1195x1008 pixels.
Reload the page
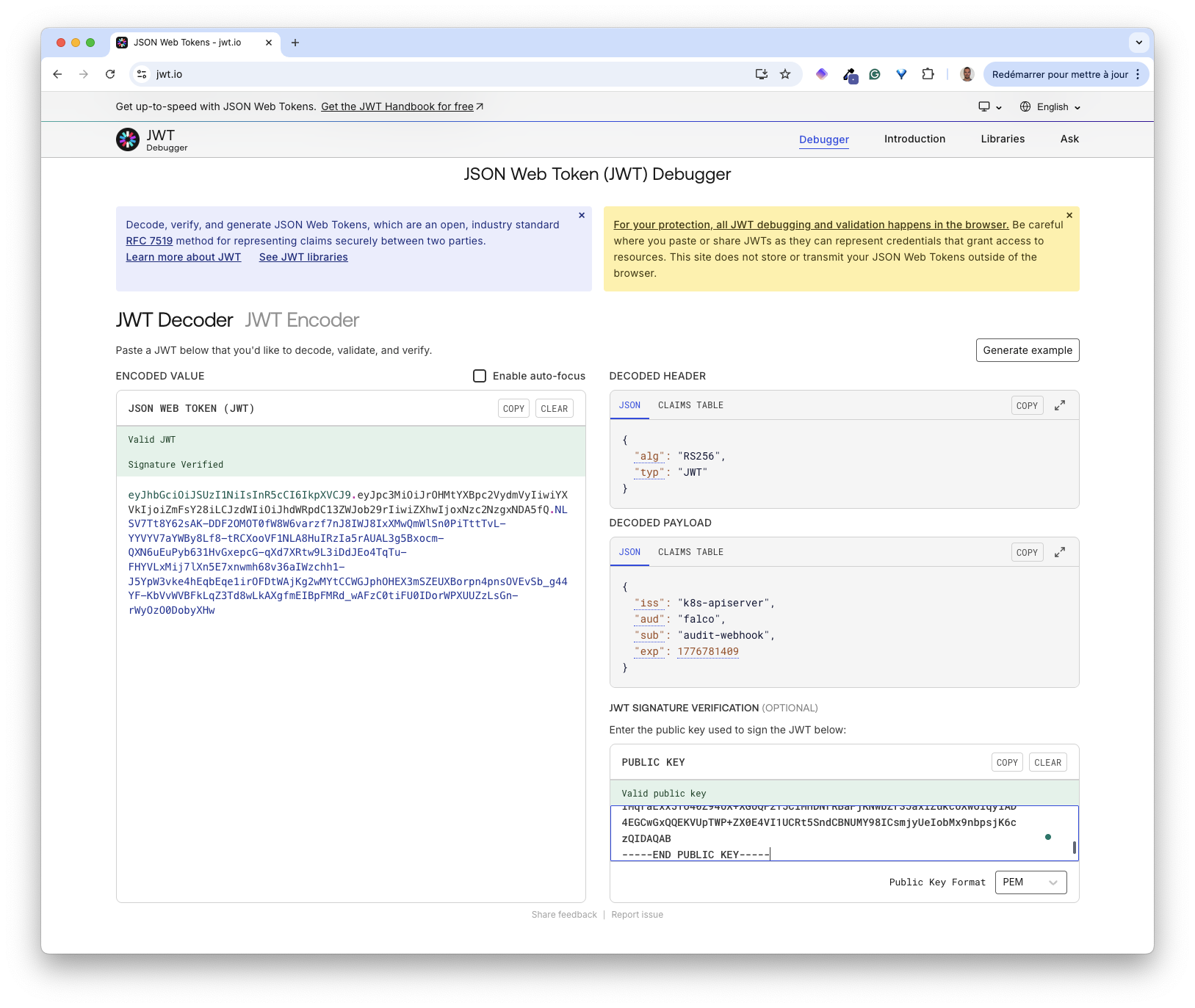[110, 74]
